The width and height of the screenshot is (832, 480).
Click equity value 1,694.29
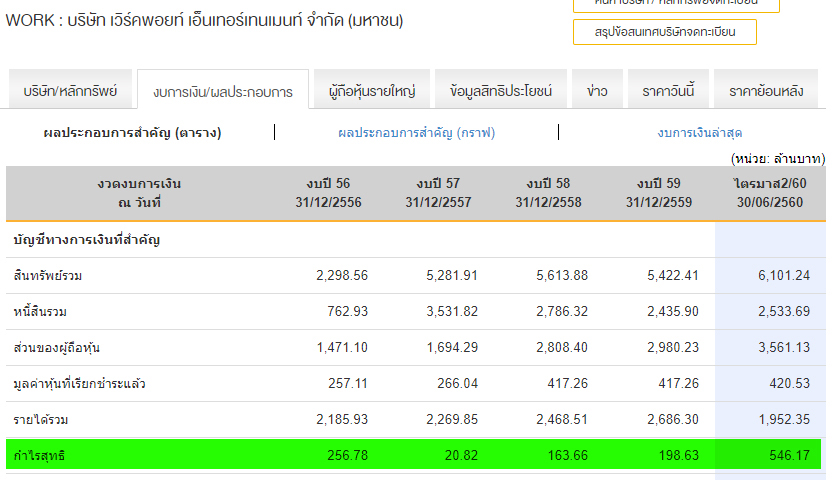coord(452,347)
